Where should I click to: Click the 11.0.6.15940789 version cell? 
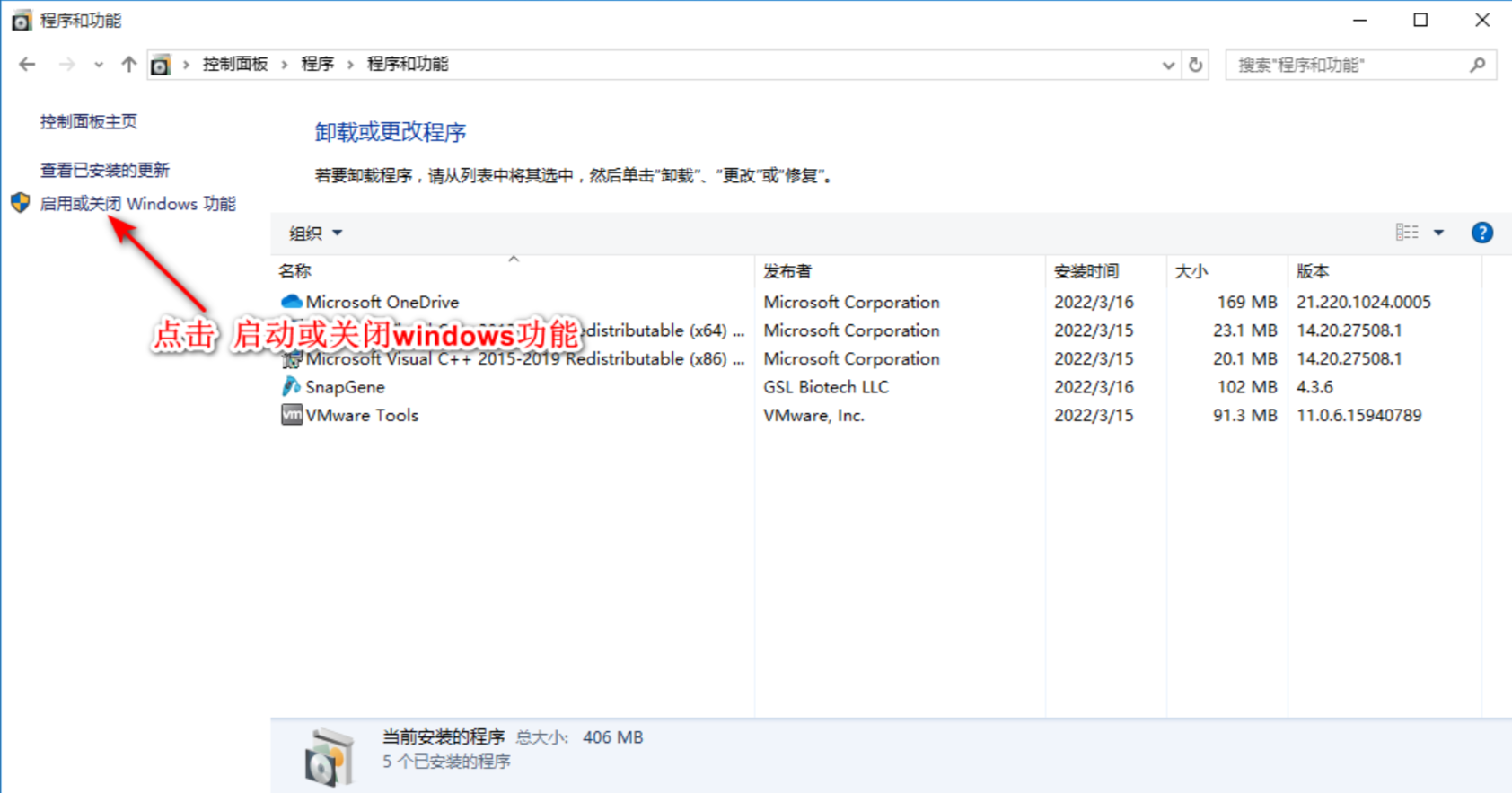click(x=1358, y=416)
